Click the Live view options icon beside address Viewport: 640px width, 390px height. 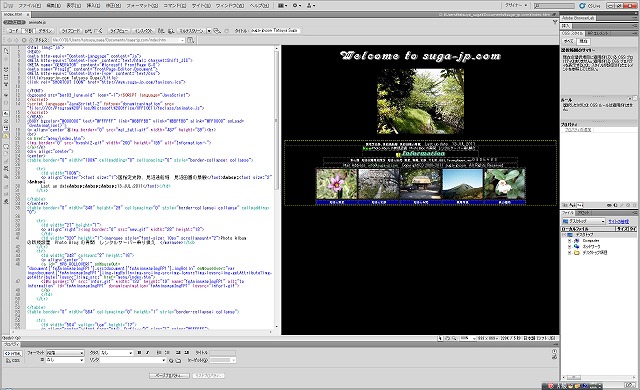point(190,40)
